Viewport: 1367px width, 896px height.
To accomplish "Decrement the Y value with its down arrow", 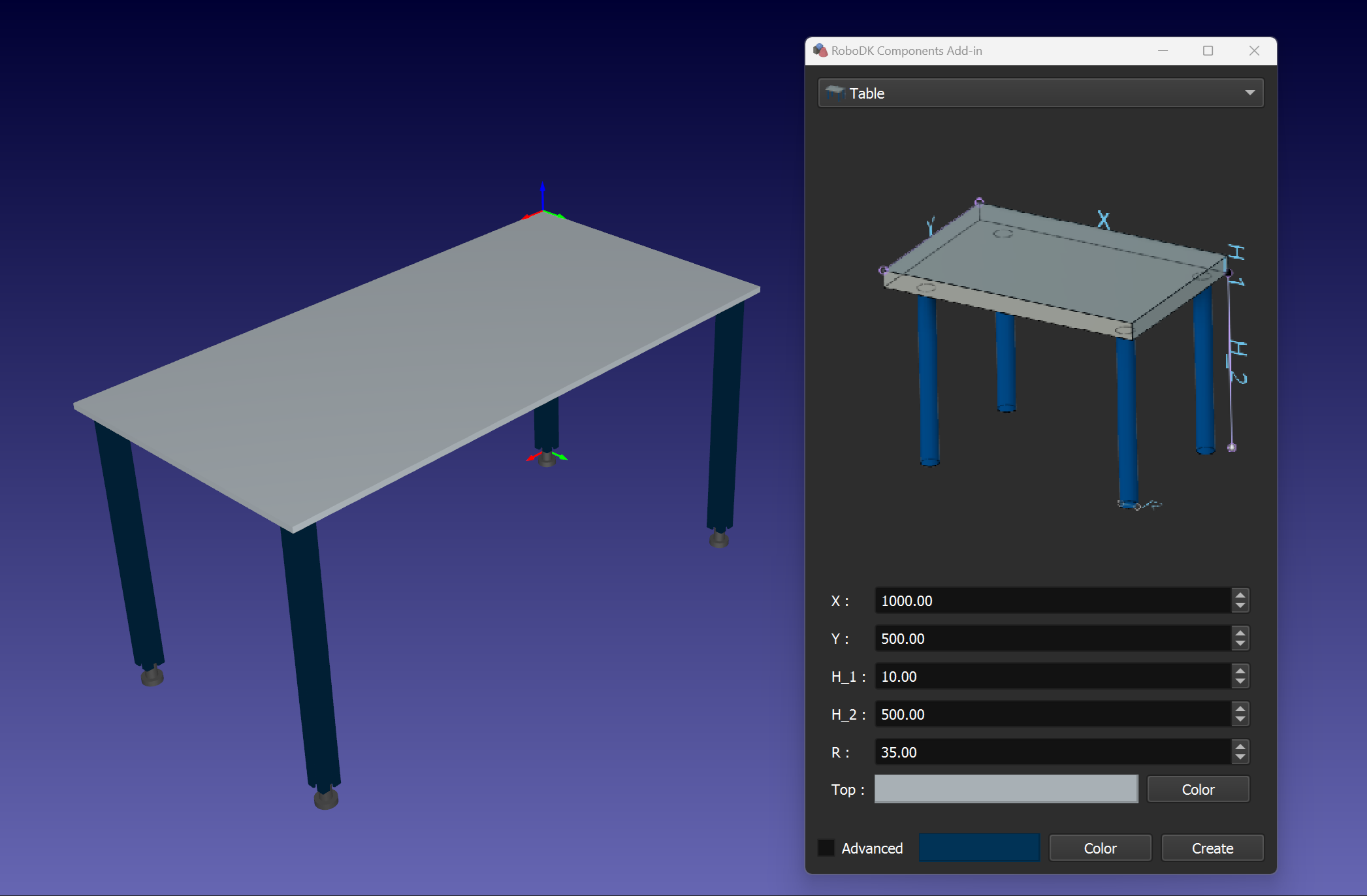I will click(1240, 644).
